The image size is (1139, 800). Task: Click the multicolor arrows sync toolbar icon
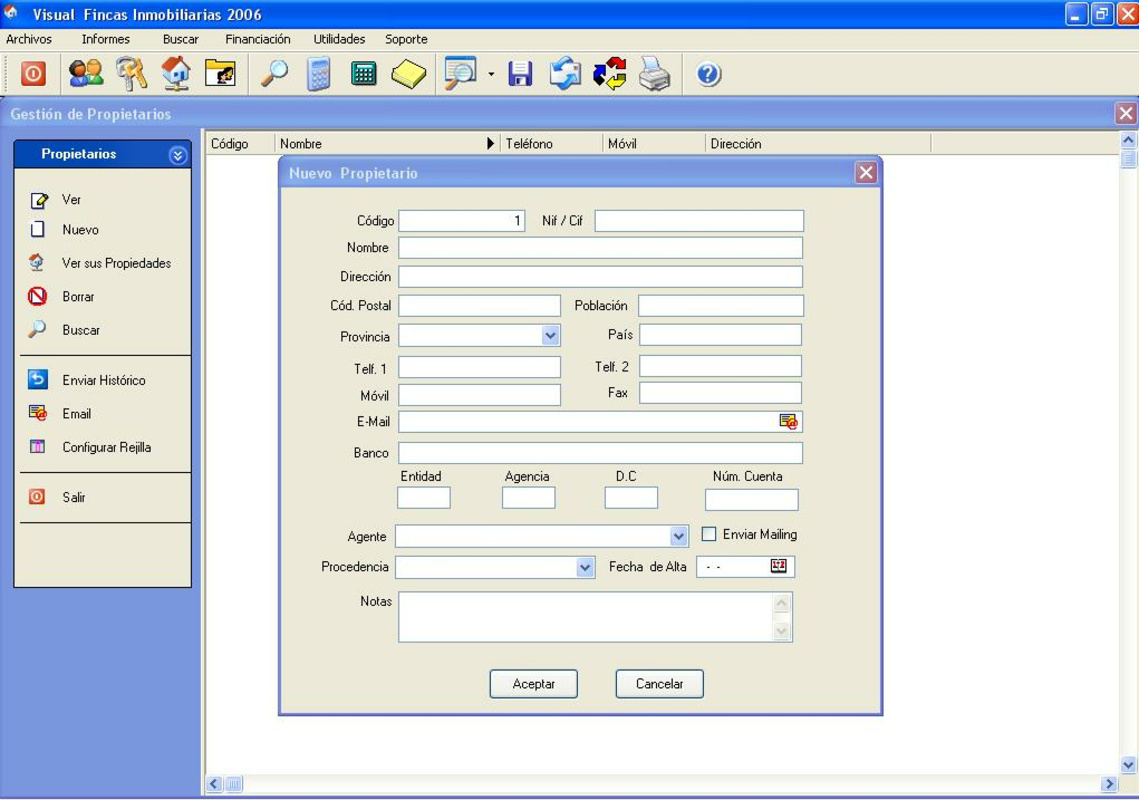[x=609, y=73]
